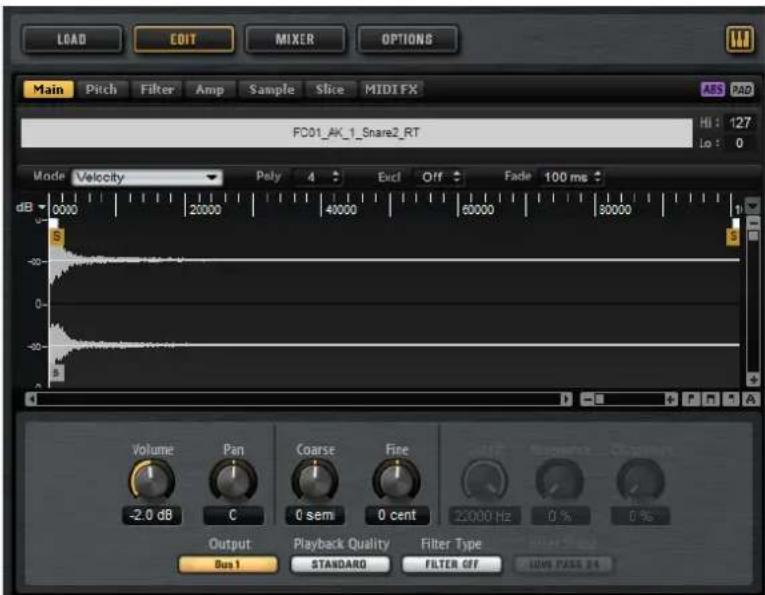This screenshot has width=765, height=595.
Task: Open the MIDI FX tab
Action: point(391,89)
